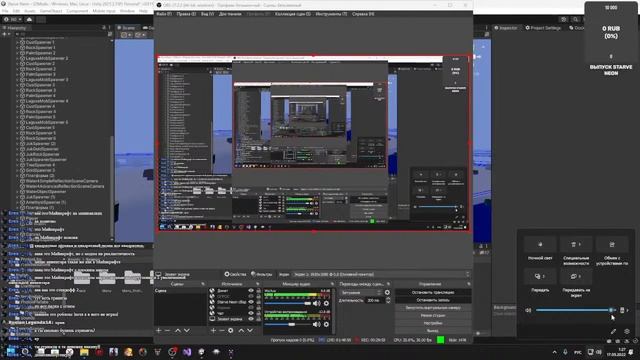The height and width of the screenshot is (360, 640).
Task: Toggle Обмен с устройствами quick setting tile
Action: 612,244
